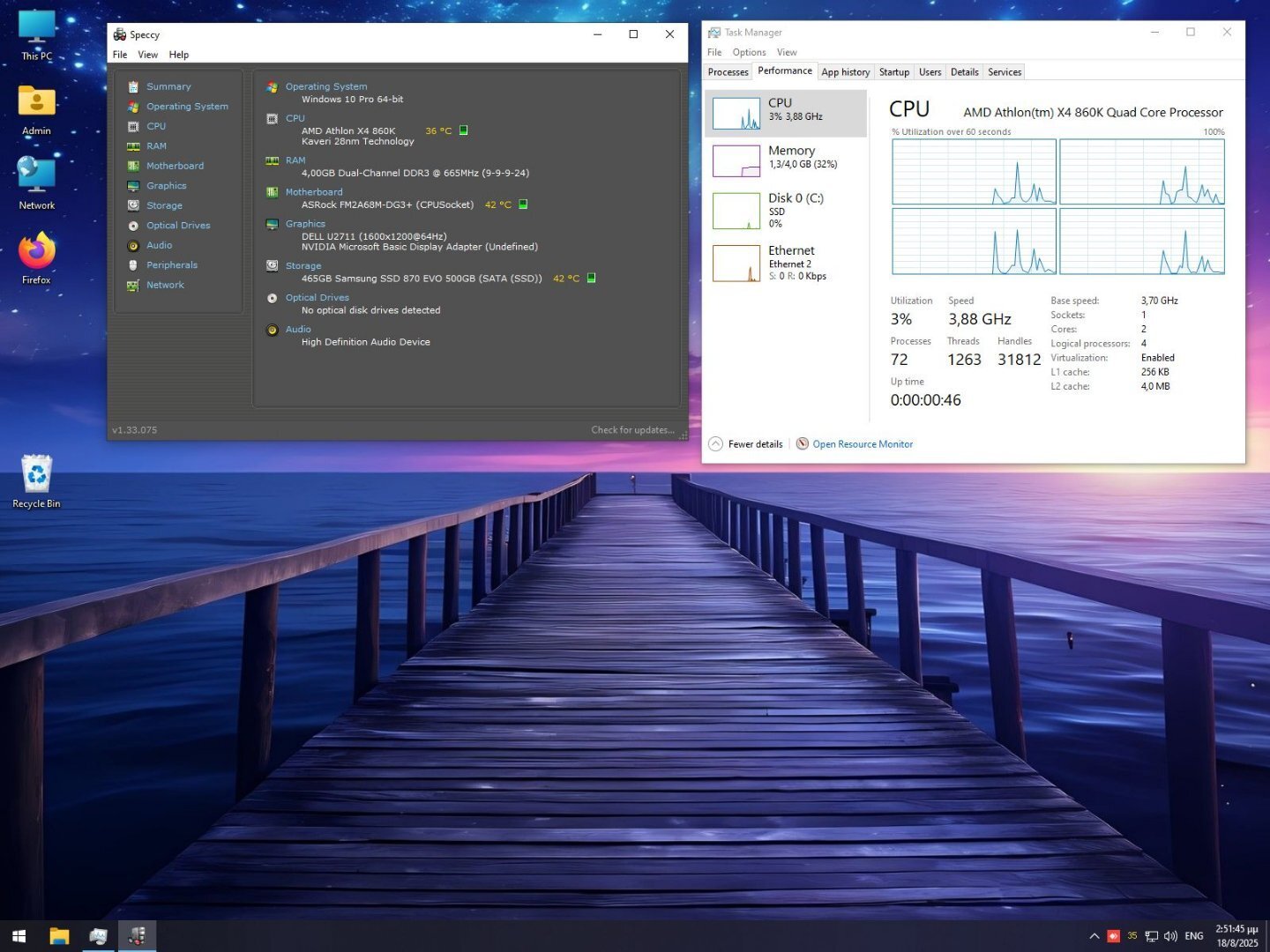Screen dimensions: 1270x952
Task: Open Speccy File menu
Action: click(x=120, y=55)
